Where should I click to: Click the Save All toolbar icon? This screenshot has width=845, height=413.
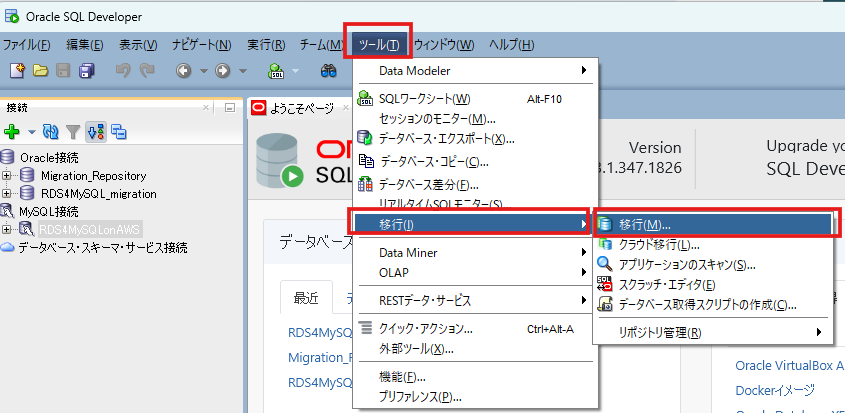pos(87,71)
